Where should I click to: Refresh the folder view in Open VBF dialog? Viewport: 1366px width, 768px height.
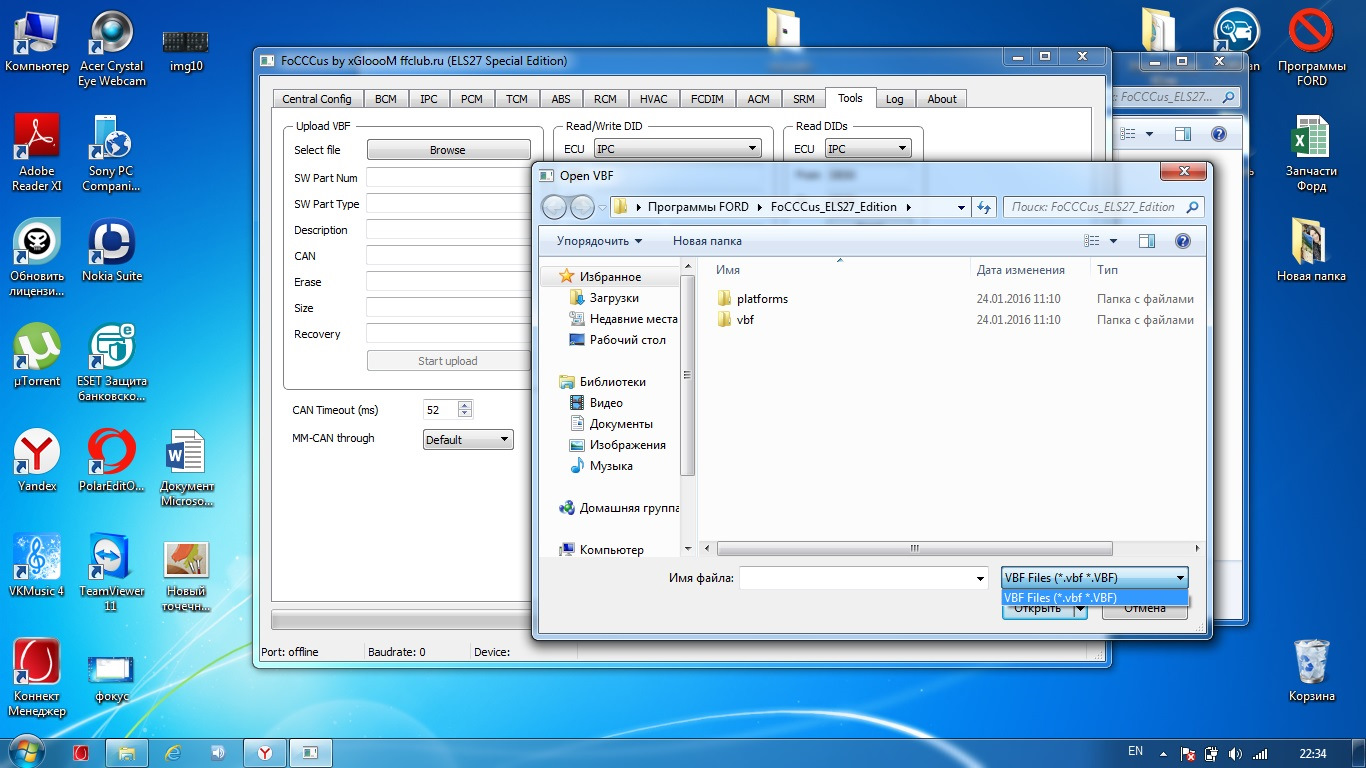(x=984, y=207)
